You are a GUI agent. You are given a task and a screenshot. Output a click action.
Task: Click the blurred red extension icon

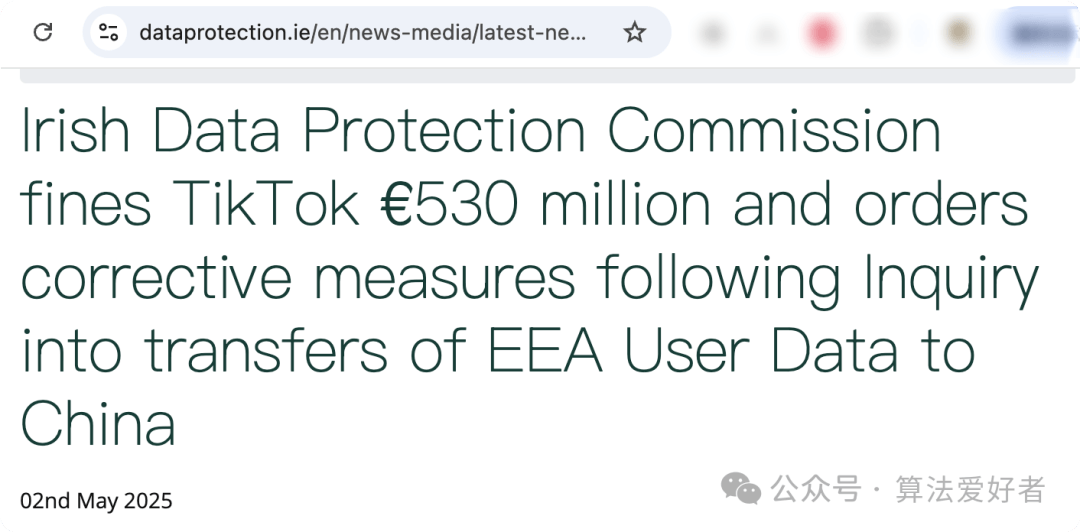(x=822, y=32)
